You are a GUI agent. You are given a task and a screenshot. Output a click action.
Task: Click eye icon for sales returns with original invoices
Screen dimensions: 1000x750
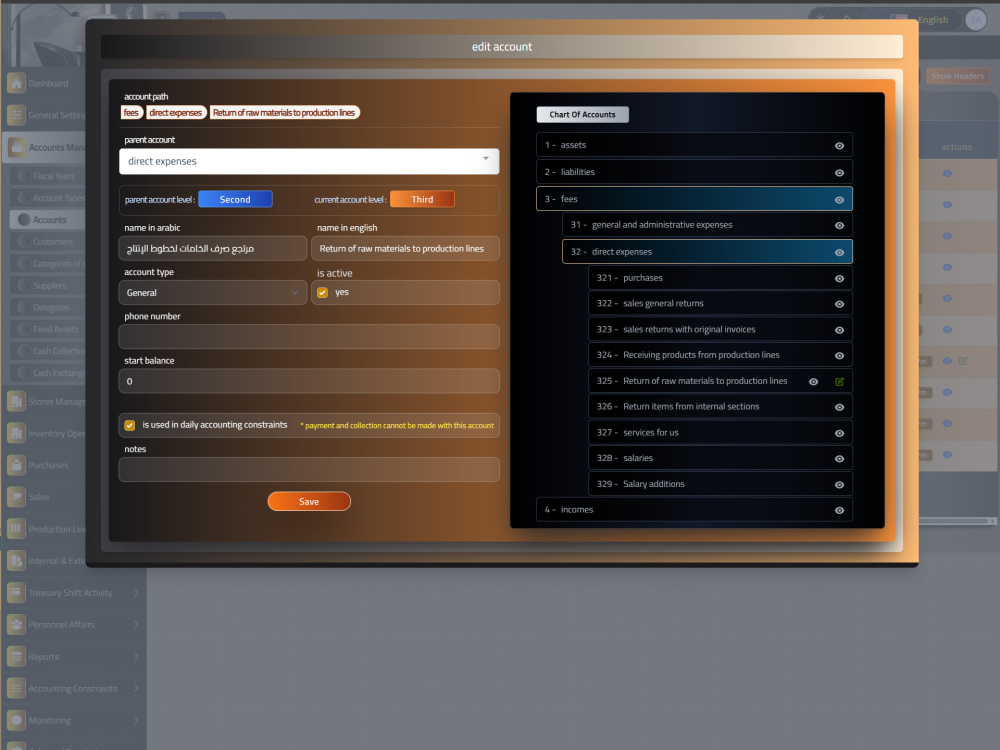point(839,330)
